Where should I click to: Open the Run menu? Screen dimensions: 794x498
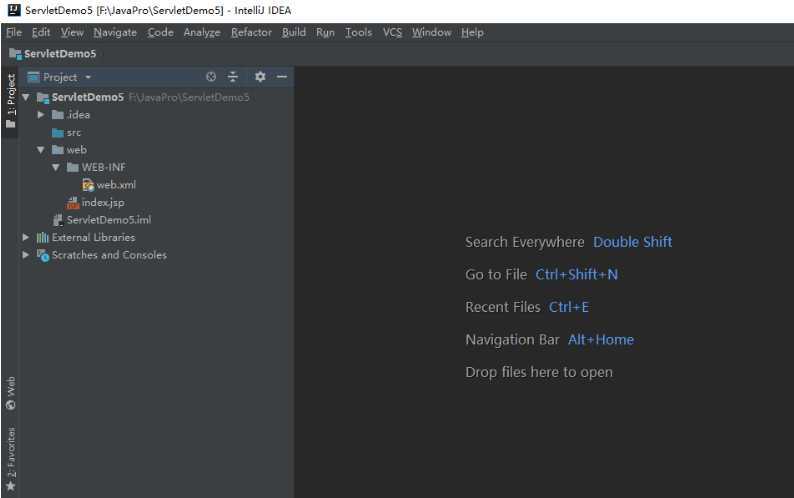[x=325, y=32]
